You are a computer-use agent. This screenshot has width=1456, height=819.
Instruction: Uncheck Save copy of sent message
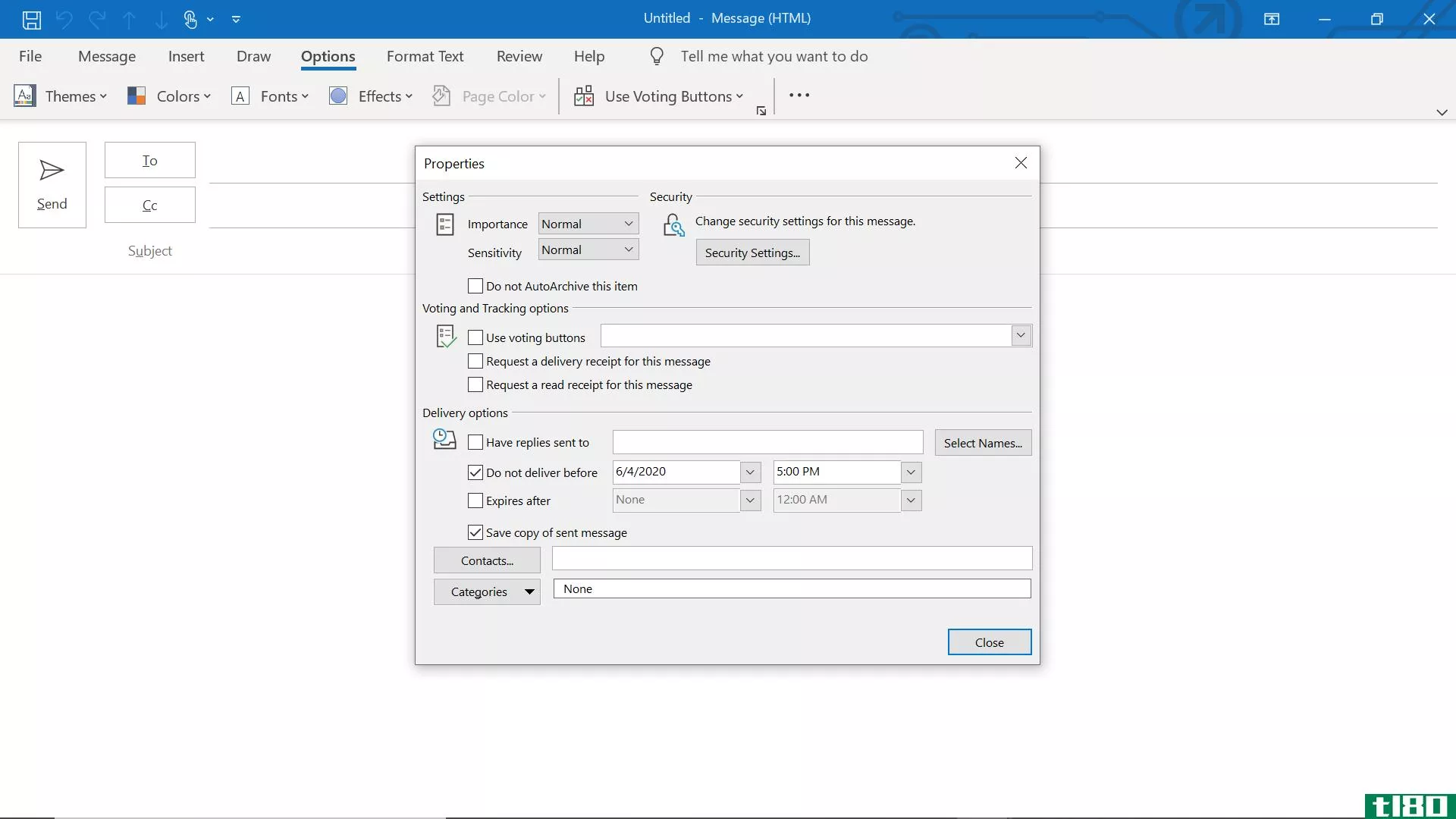point(475,532)
